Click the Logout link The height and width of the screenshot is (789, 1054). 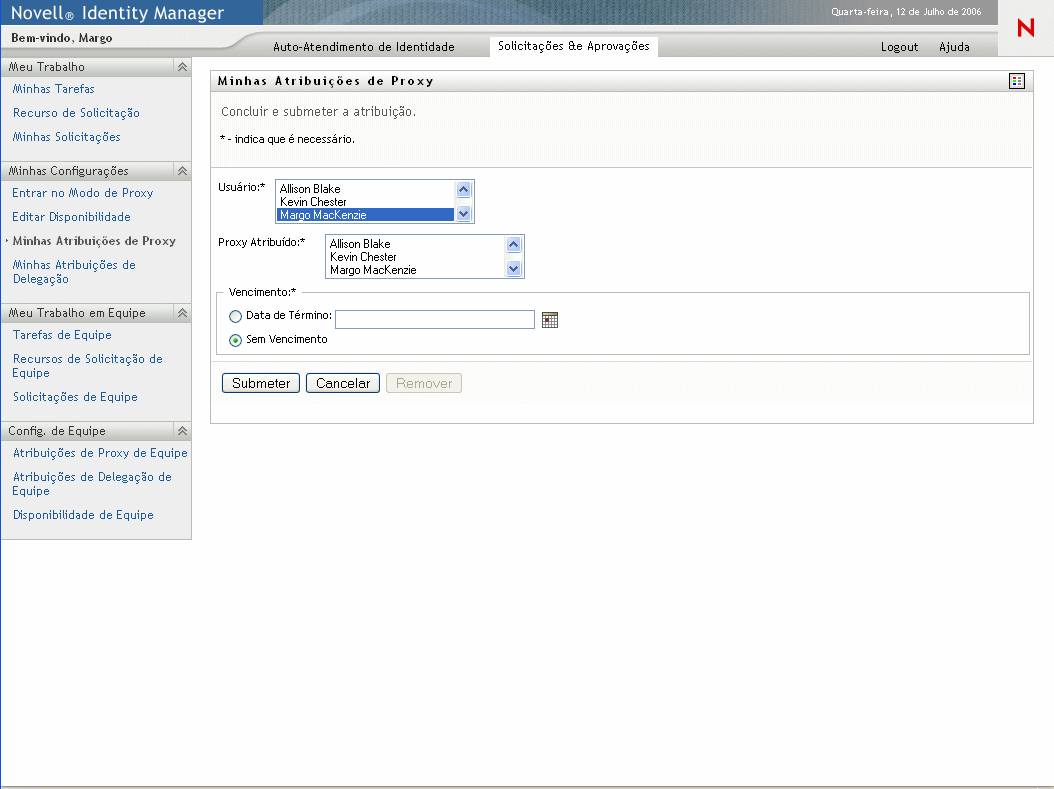tap(899, 47)
